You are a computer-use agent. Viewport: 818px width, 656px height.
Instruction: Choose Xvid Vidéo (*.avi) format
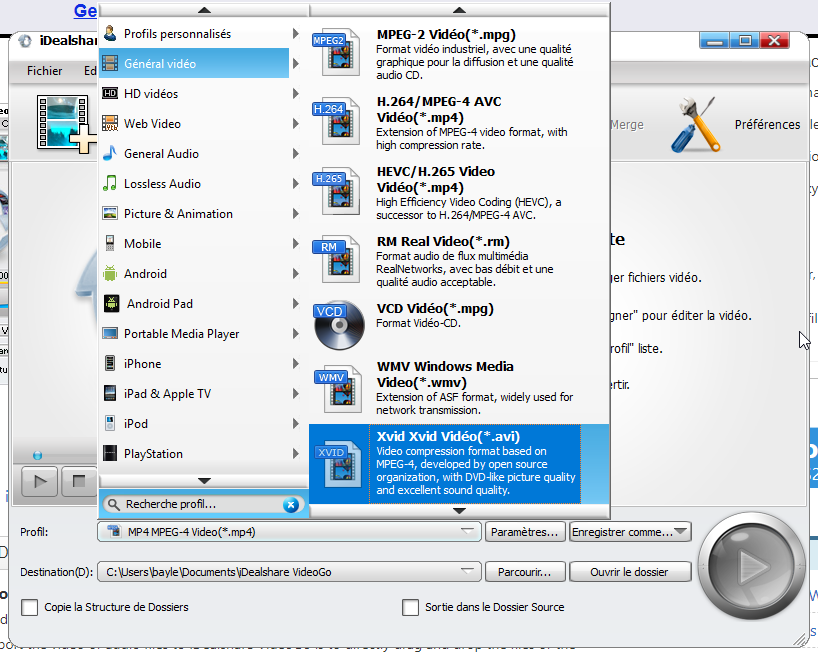point(459,464)
